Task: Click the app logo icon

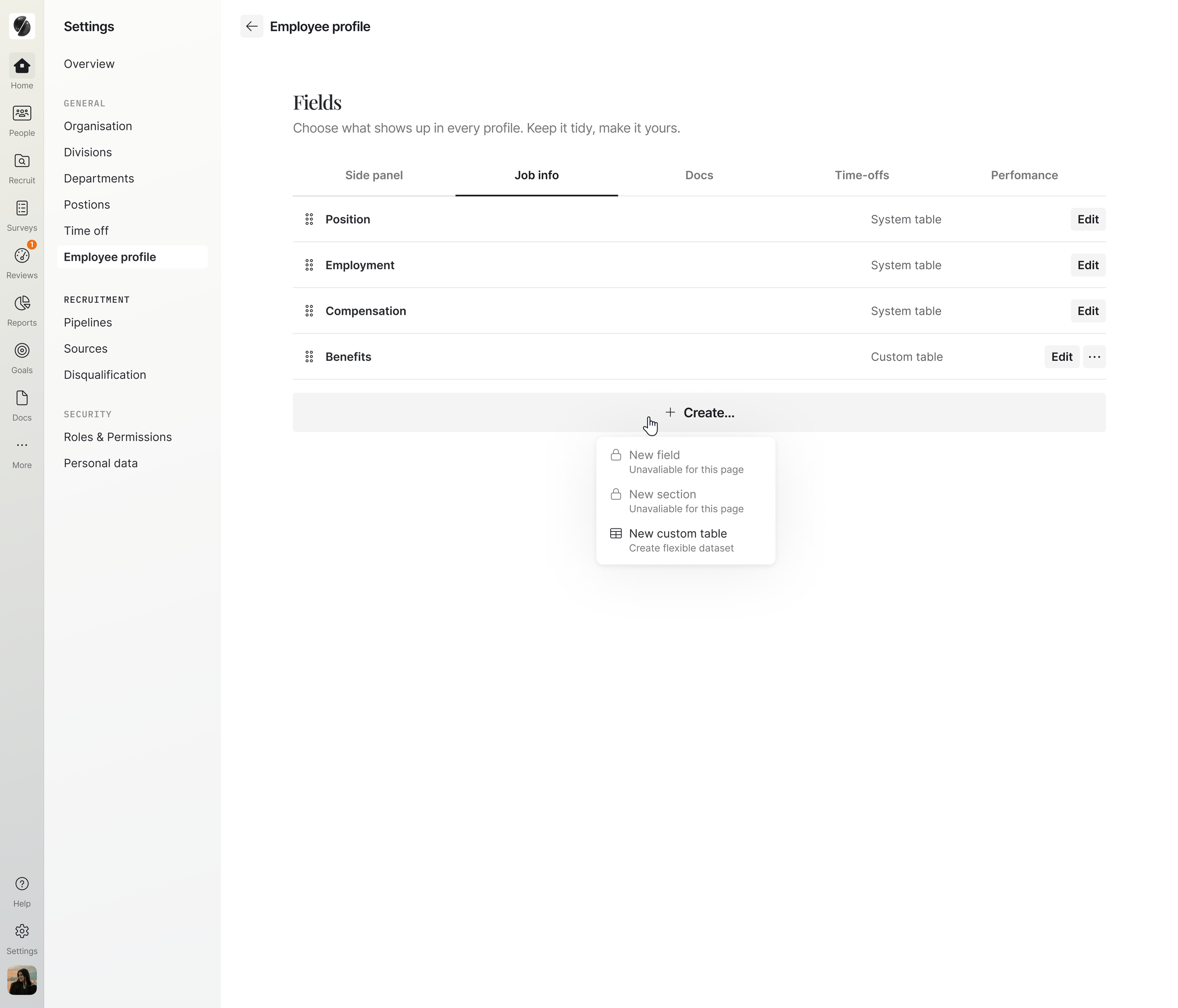Action: tap(22, 26)
